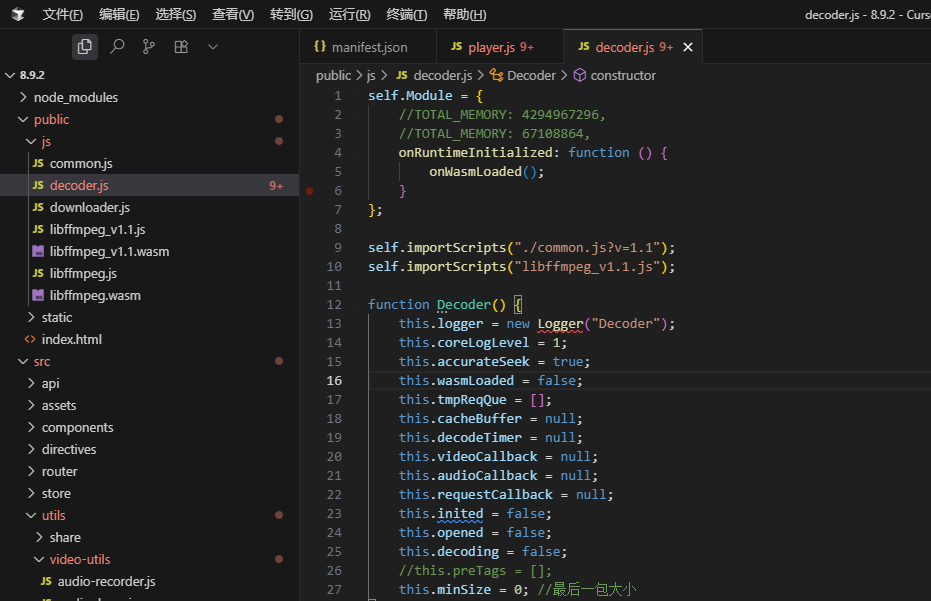
Task: Click the Cursor app logo icon
Action: coord(18,14)
